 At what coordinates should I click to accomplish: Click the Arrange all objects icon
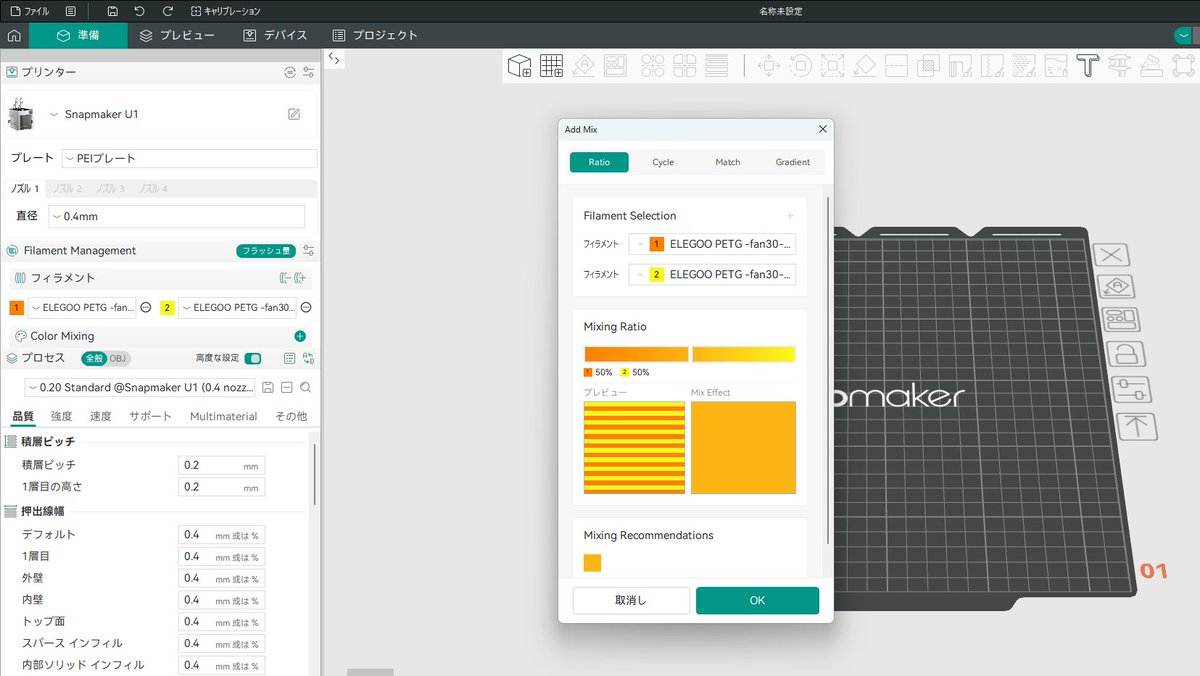(616, 66)
